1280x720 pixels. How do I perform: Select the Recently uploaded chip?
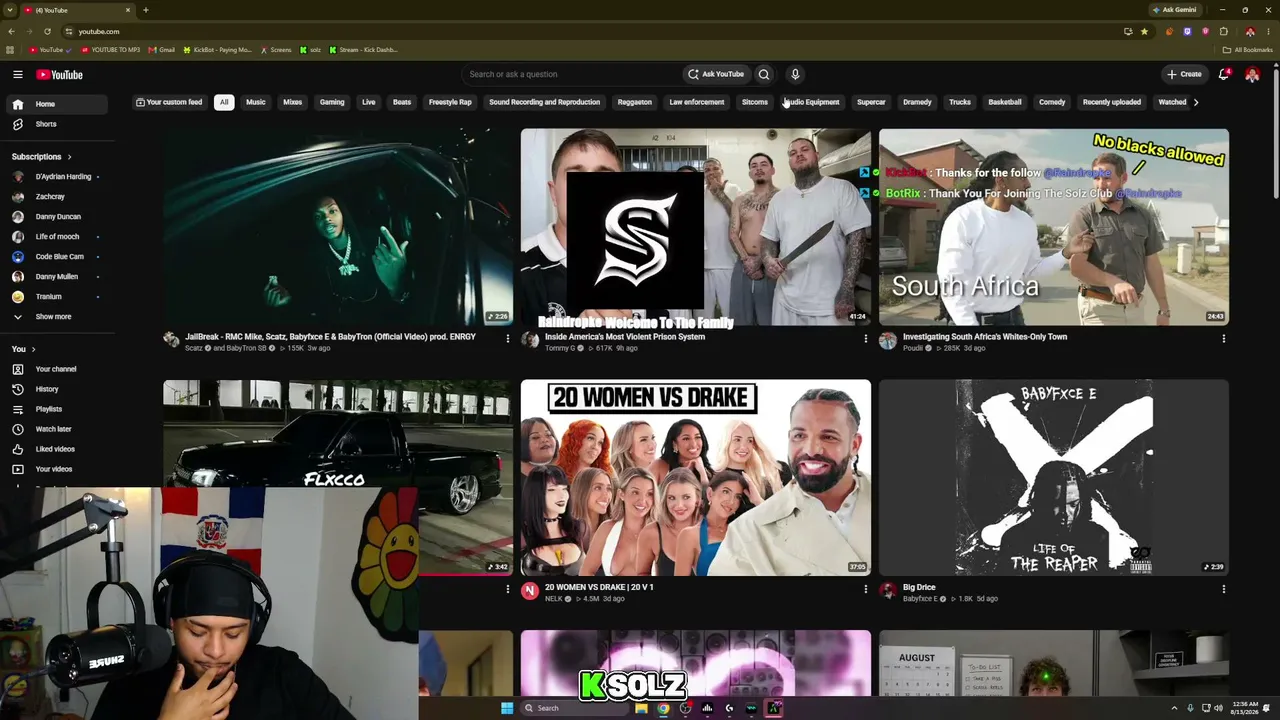(x=1112, y=102)
